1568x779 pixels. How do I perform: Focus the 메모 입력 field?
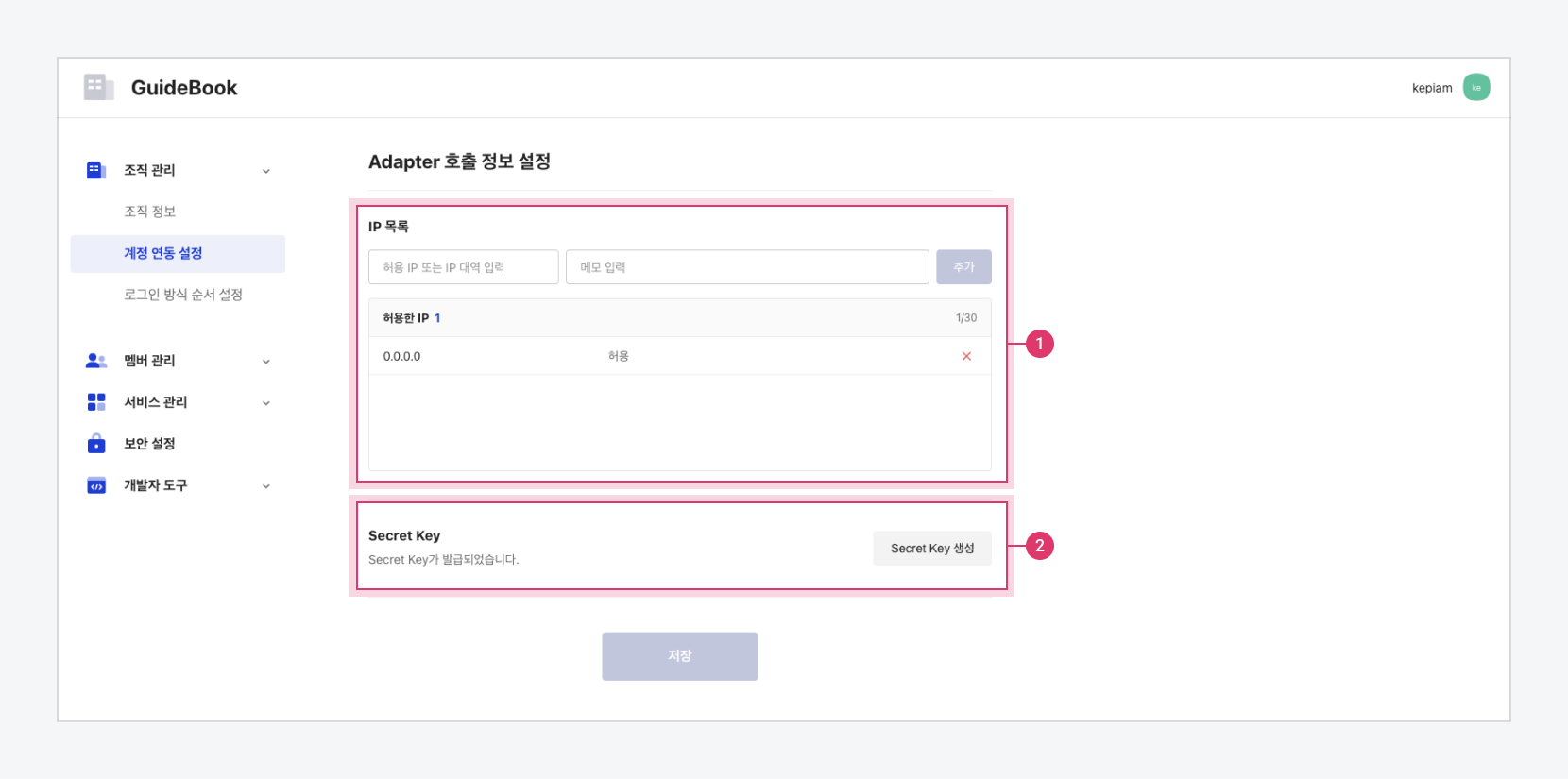pyautogui.click(x=747, y=267)
